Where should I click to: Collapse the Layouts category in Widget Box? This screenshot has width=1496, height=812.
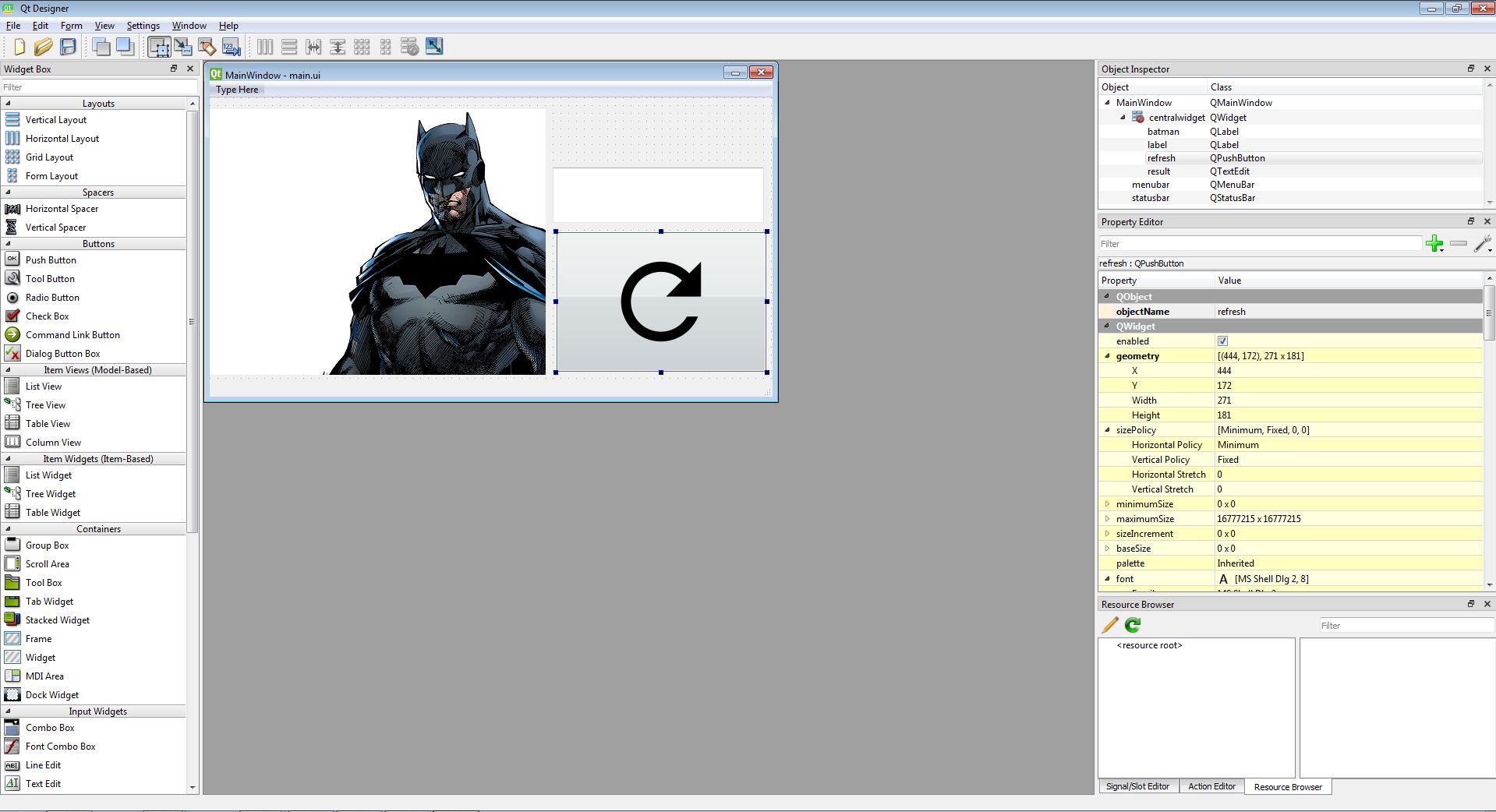(8, 103)
